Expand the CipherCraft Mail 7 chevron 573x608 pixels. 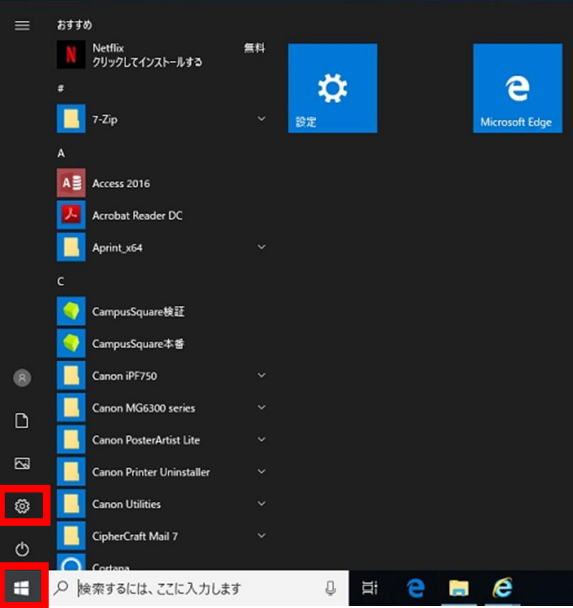click(262, 535)
